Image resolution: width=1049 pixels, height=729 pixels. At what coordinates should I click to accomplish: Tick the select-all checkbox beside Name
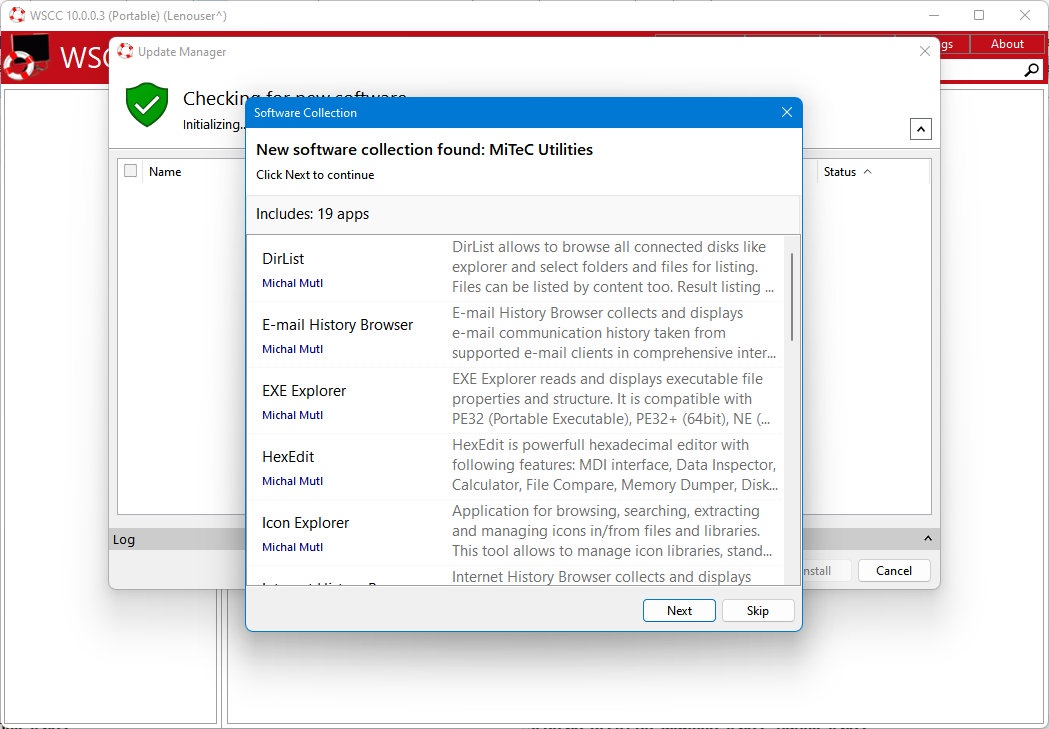point(130,171)
